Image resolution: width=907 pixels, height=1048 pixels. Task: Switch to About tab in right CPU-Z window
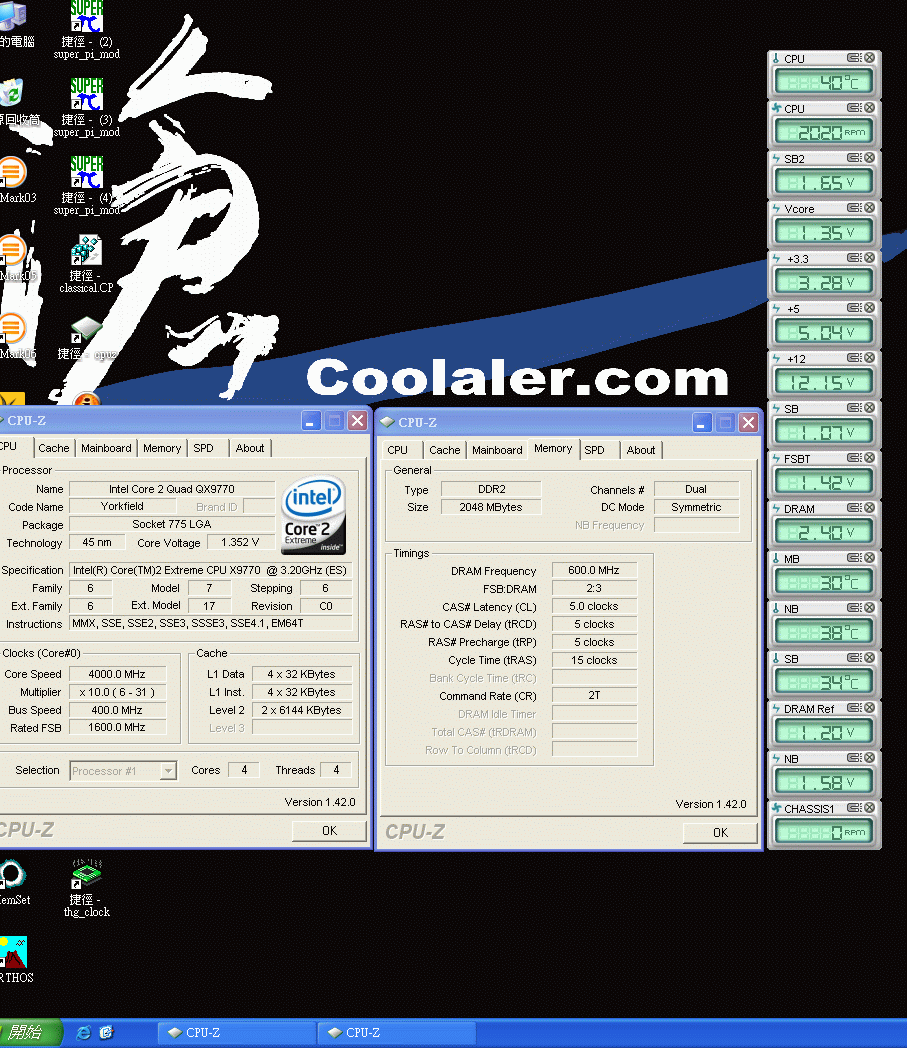tap(641, 450)
